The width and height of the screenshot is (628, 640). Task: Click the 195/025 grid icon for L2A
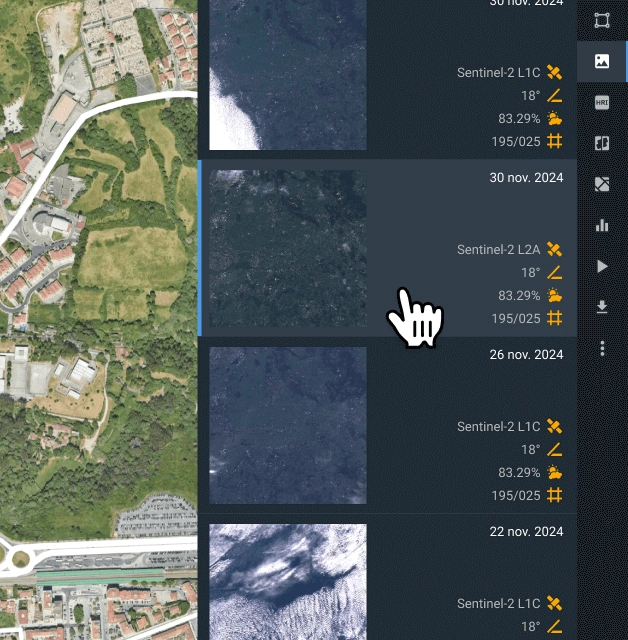[554, 318]
